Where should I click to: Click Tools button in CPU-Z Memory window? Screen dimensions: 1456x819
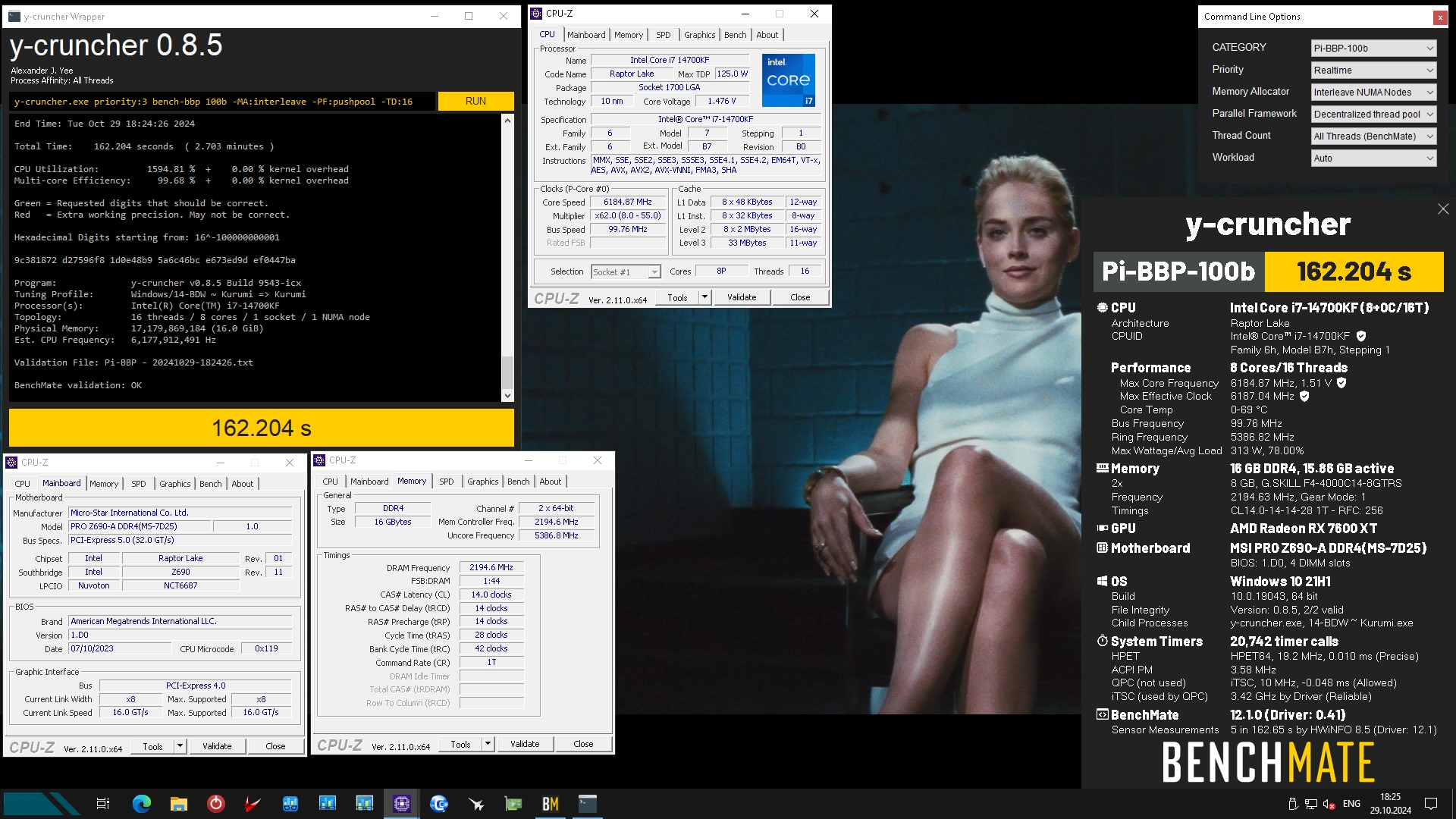(460, 744)
